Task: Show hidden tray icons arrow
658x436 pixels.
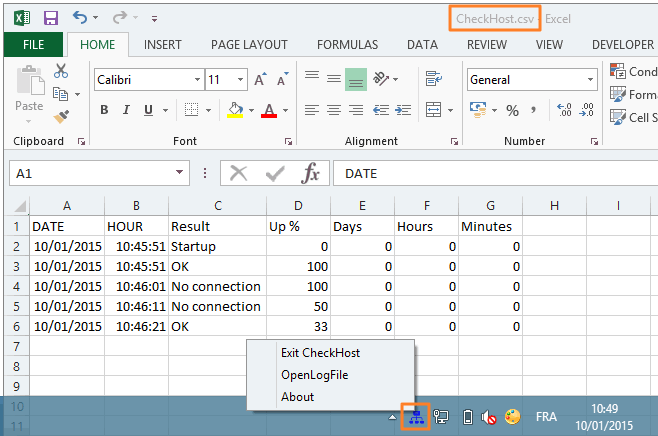Action: [x=392, y=417]
